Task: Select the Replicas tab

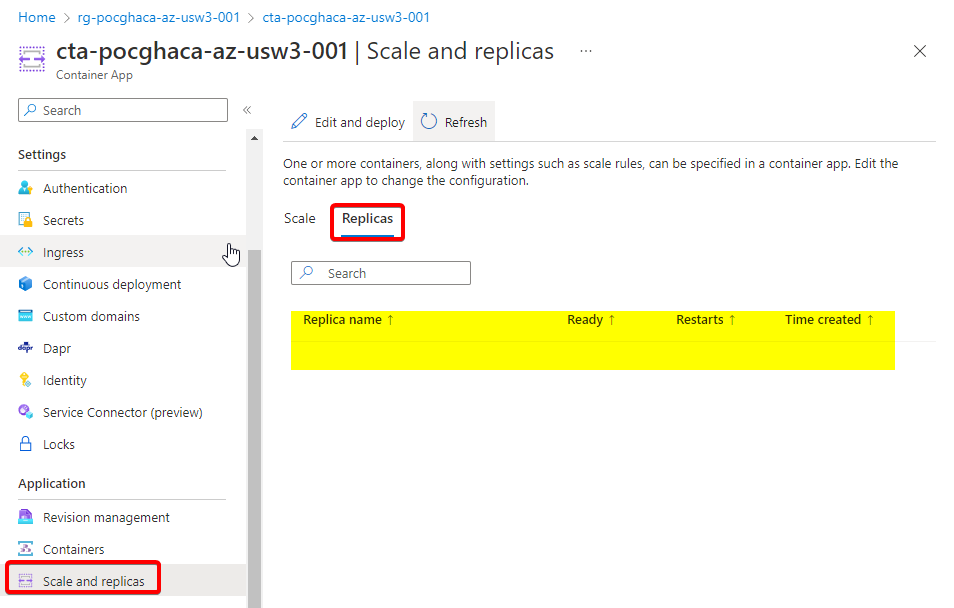Action: tap(367, 218)
